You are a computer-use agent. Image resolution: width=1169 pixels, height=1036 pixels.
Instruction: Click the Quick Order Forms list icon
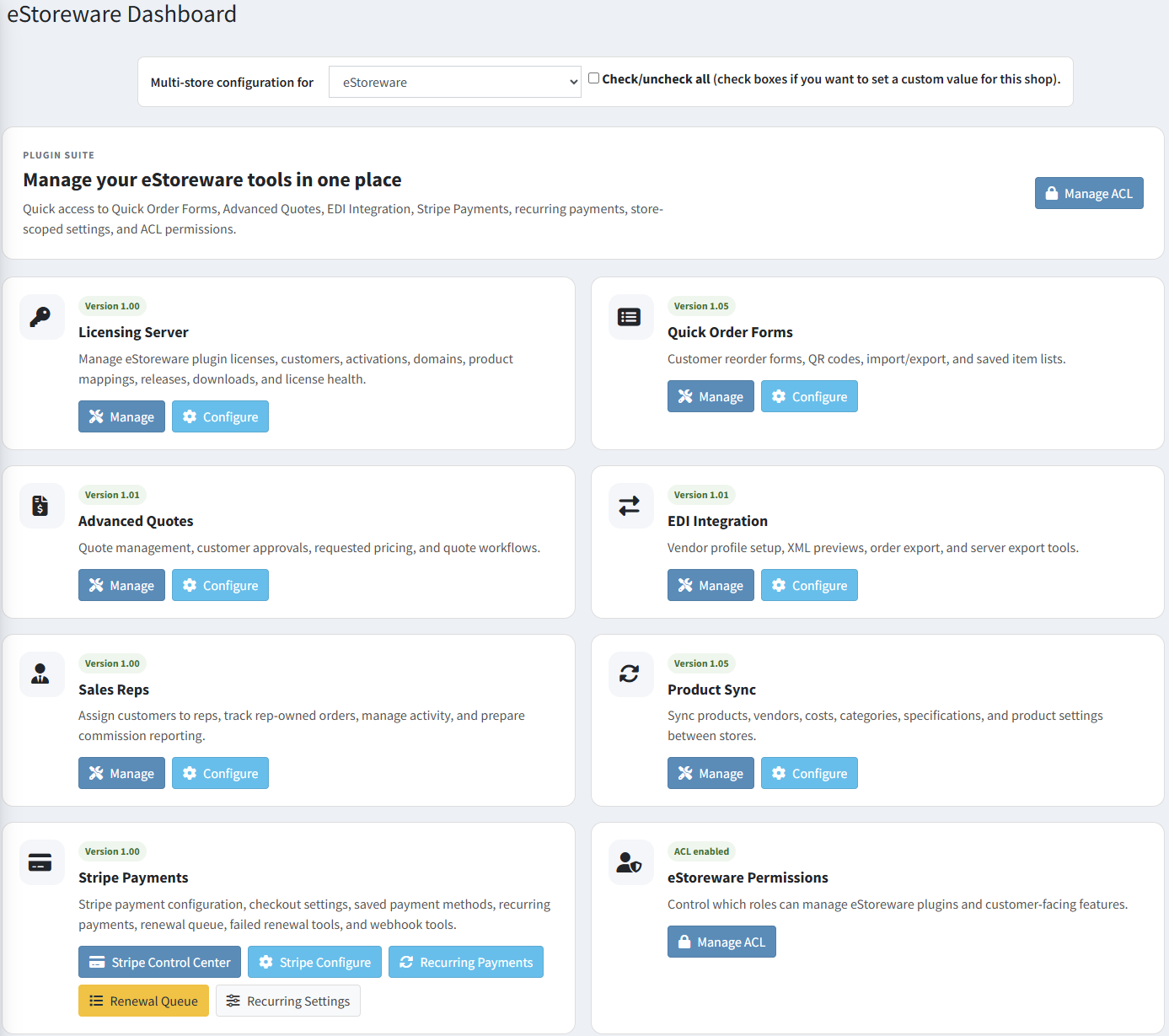[630, 317]
